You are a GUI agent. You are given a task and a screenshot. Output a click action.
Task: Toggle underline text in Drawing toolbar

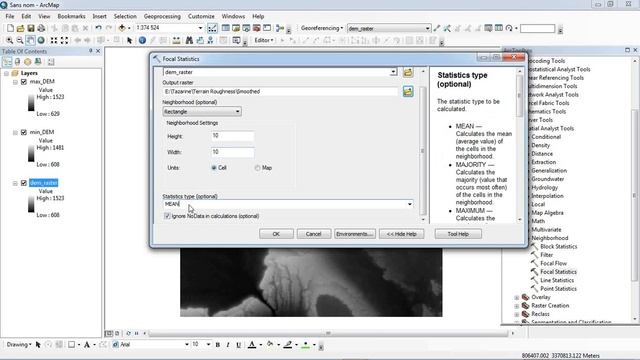pos(238,345)
